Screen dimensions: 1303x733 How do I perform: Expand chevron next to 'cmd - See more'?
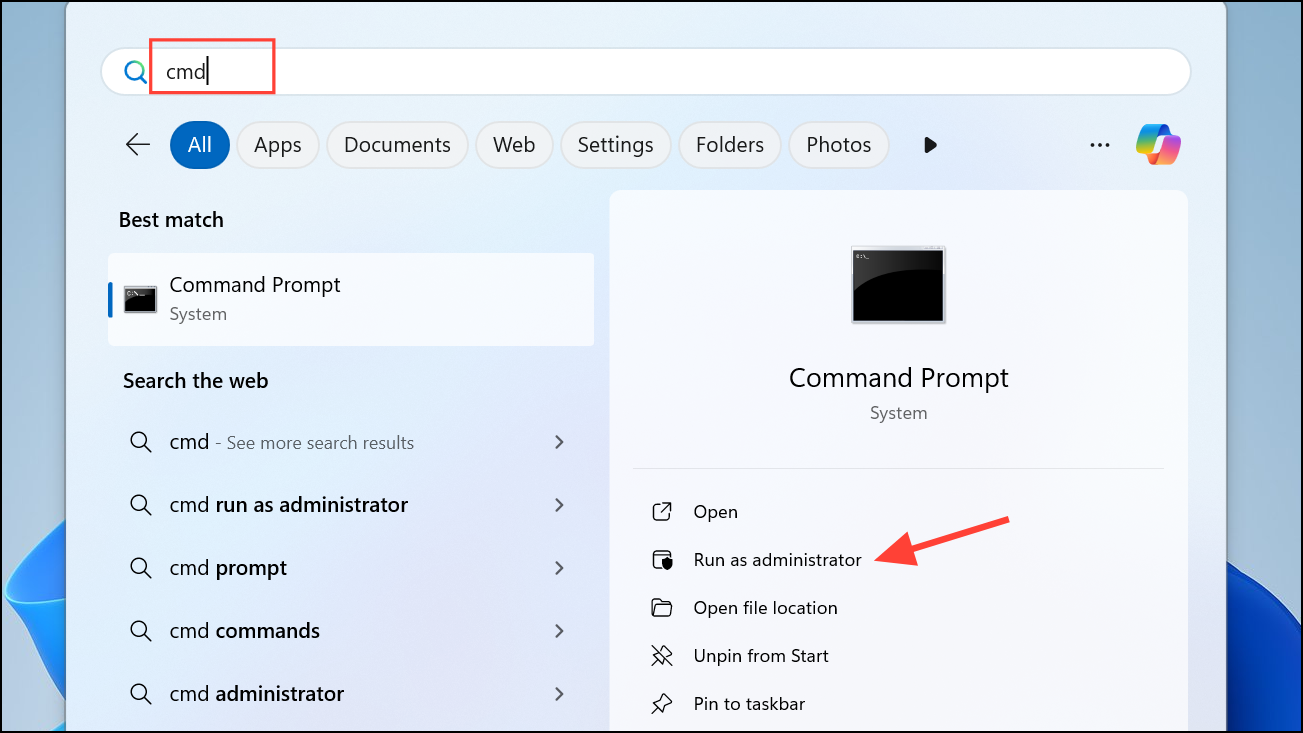(559, 442)
